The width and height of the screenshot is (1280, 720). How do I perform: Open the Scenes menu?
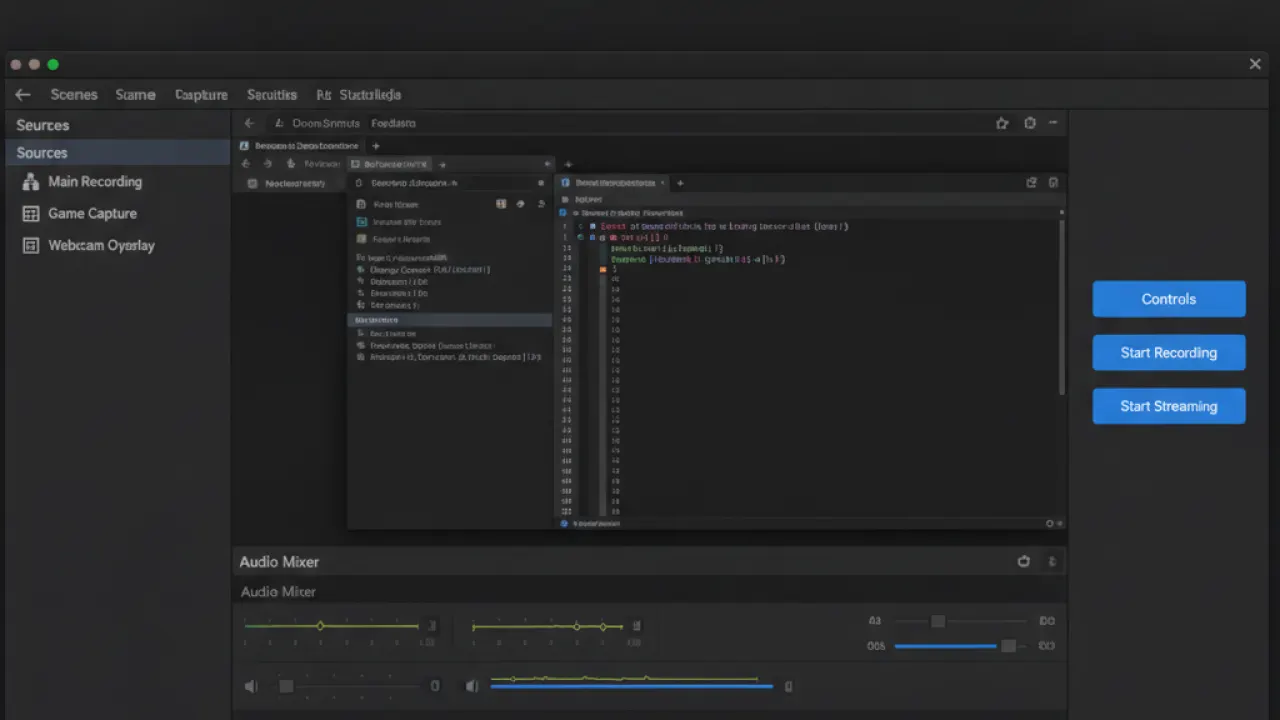pos(74,95)
